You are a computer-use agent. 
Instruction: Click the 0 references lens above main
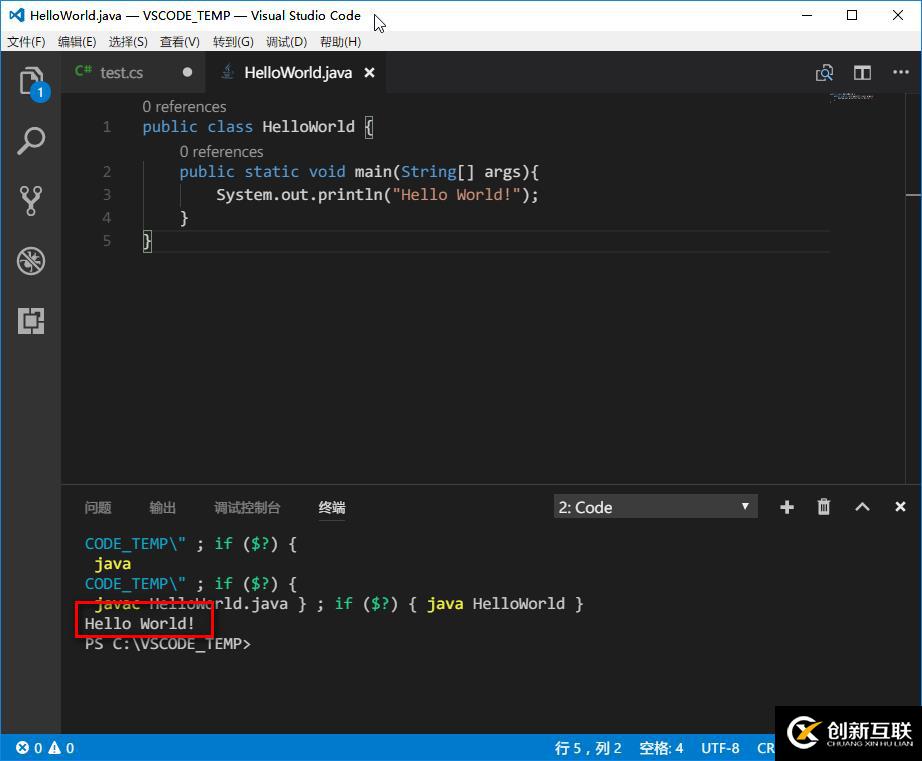coord(221,152)
